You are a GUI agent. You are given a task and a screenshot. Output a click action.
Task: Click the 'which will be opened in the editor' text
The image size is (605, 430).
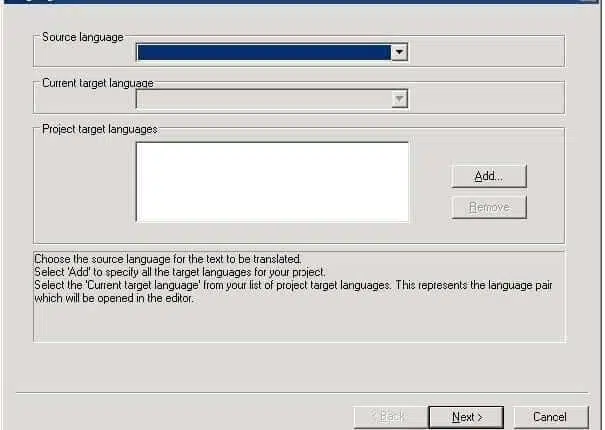pos(114,298)
